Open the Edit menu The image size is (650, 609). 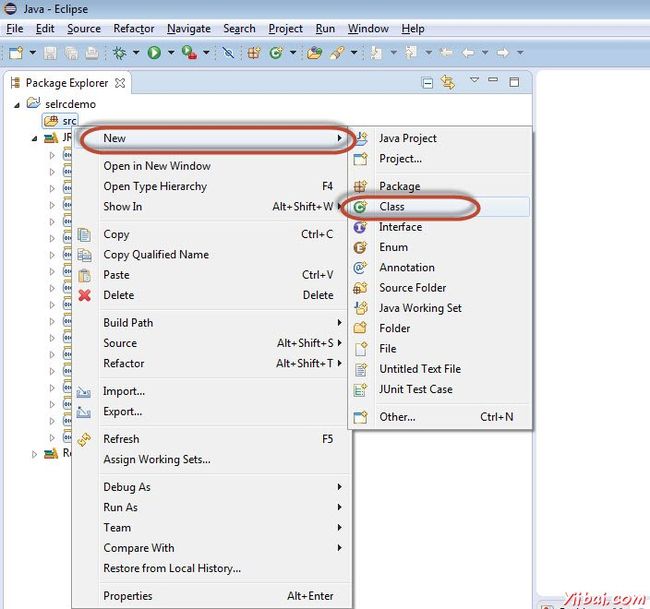point(45,29)
